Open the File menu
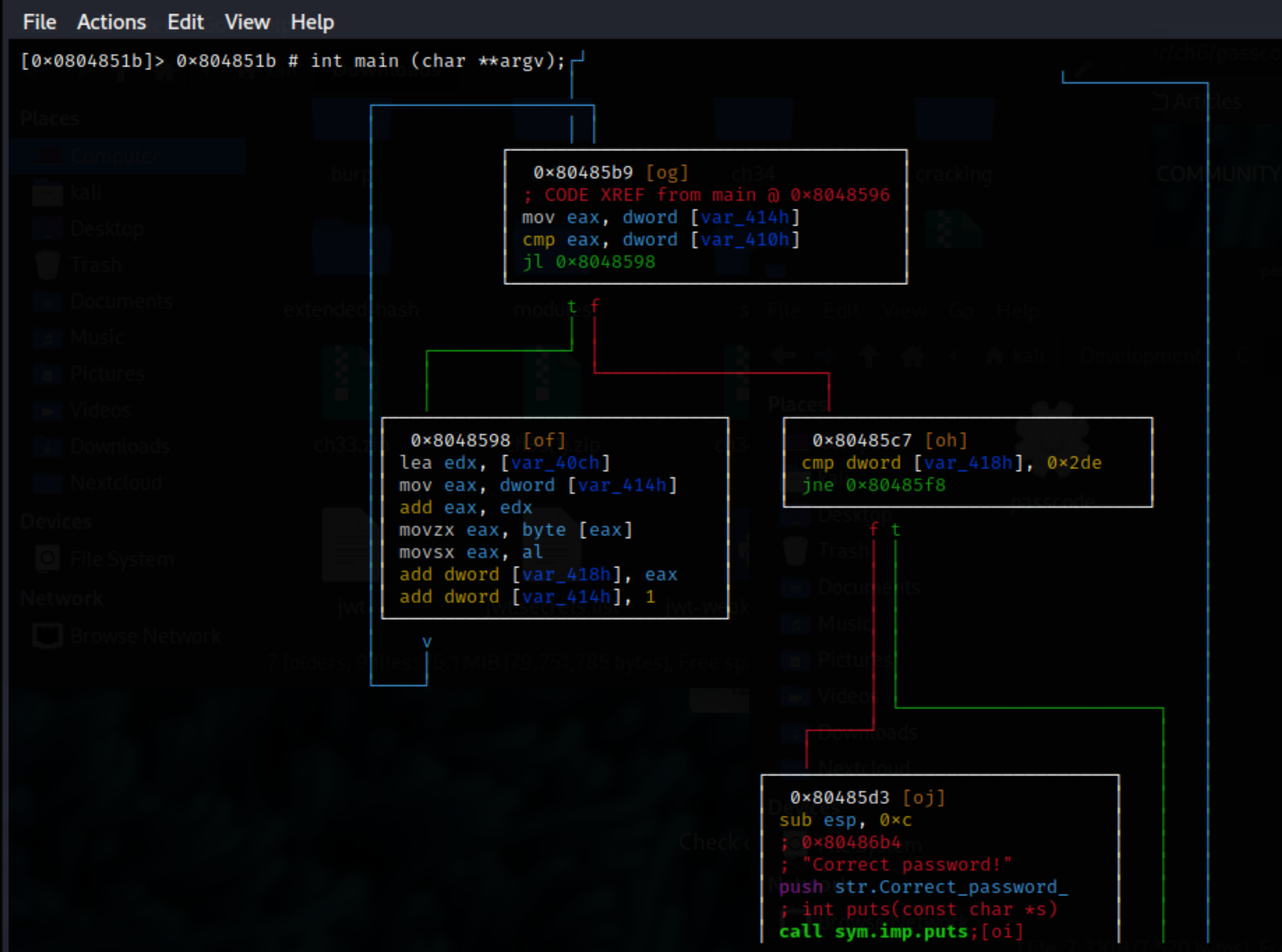This screenshot has width=1282, height=952. [39, 22]
